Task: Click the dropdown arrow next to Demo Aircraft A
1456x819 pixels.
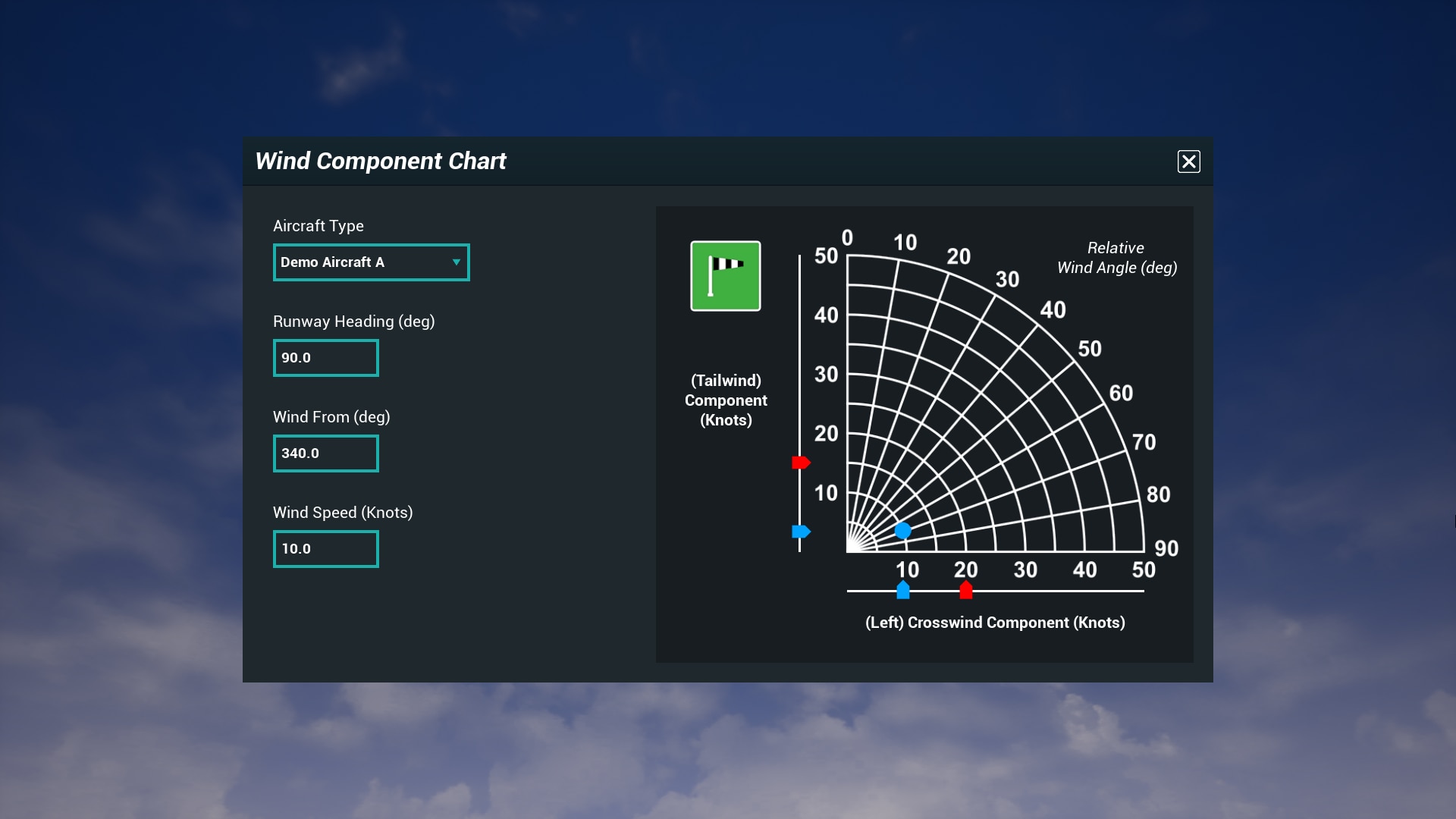Action: [457, 262]
